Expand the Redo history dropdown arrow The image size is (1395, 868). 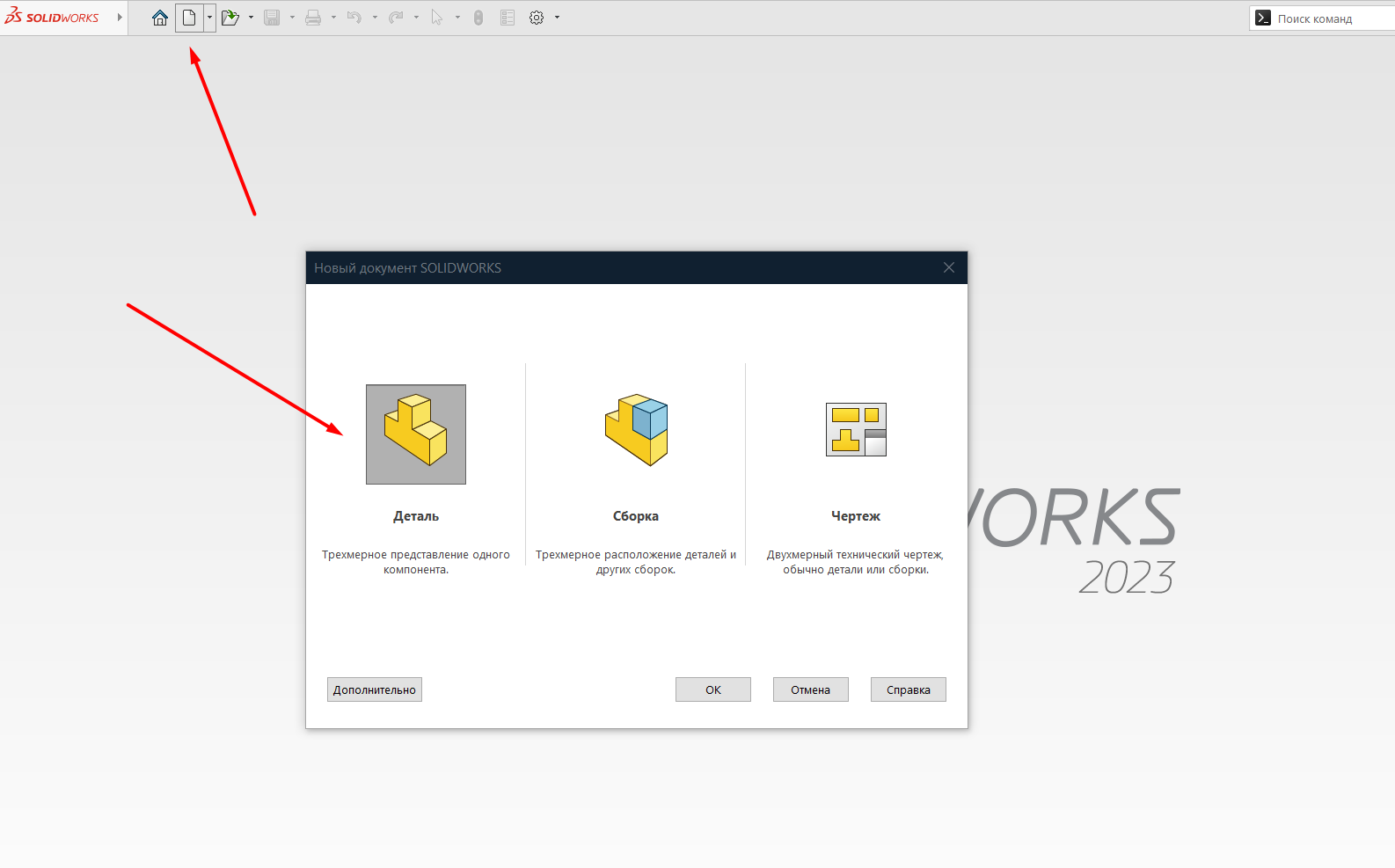coord(416,18)
